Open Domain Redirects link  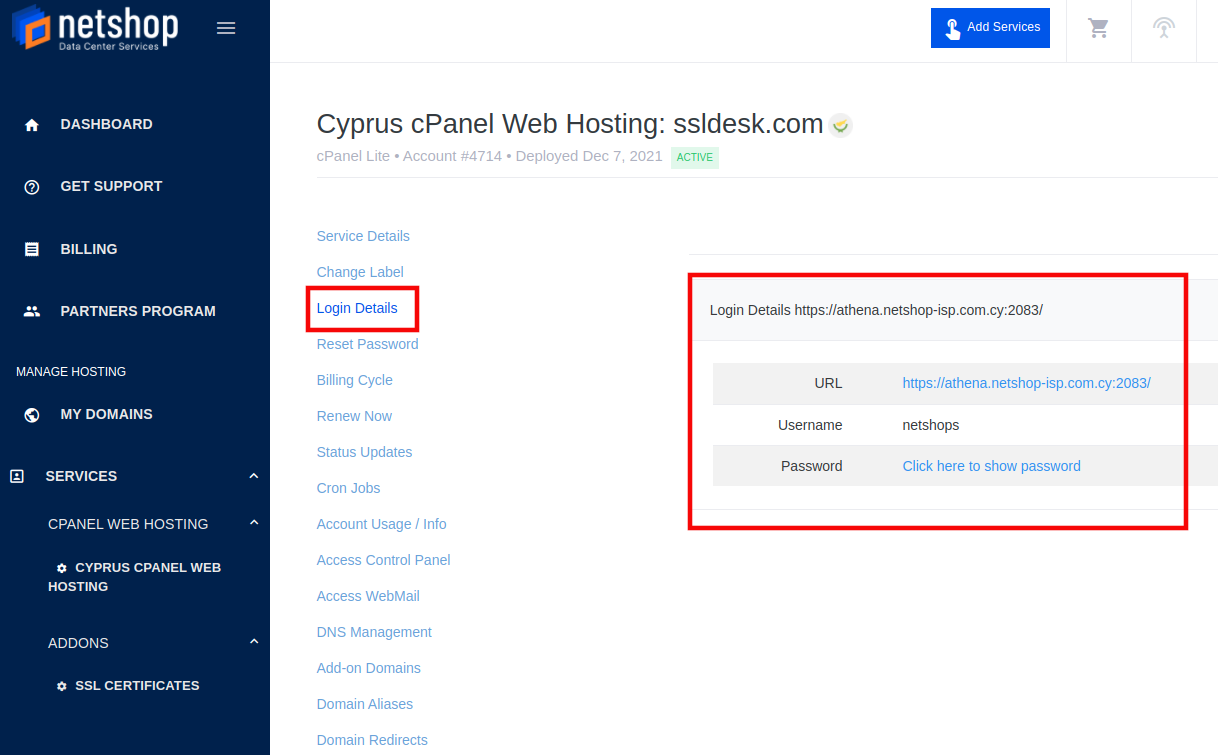[x=372, y=740]
